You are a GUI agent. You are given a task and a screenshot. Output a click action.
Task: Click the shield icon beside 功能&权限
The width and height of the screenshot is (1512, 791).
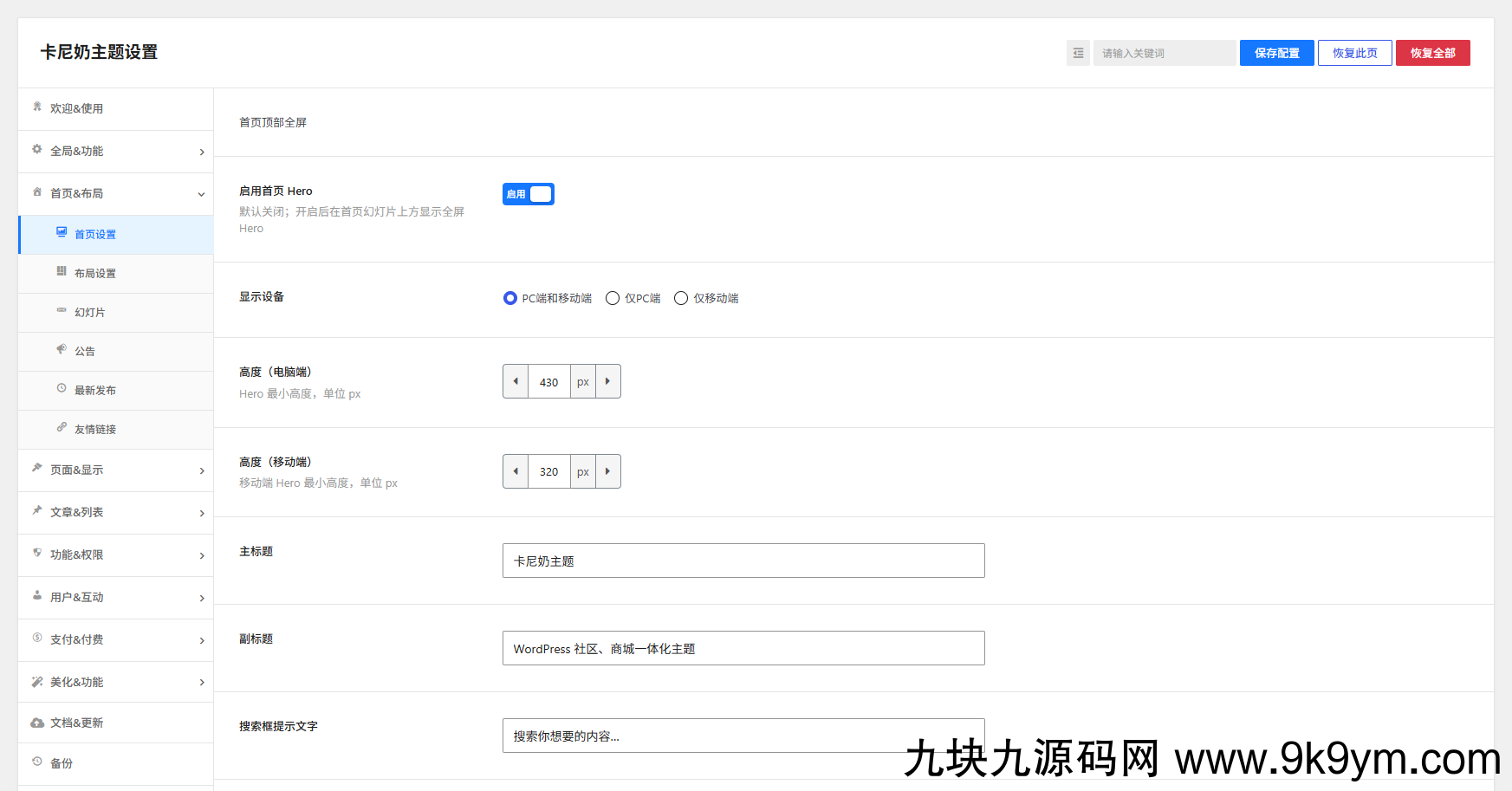(x=37, y=553)
